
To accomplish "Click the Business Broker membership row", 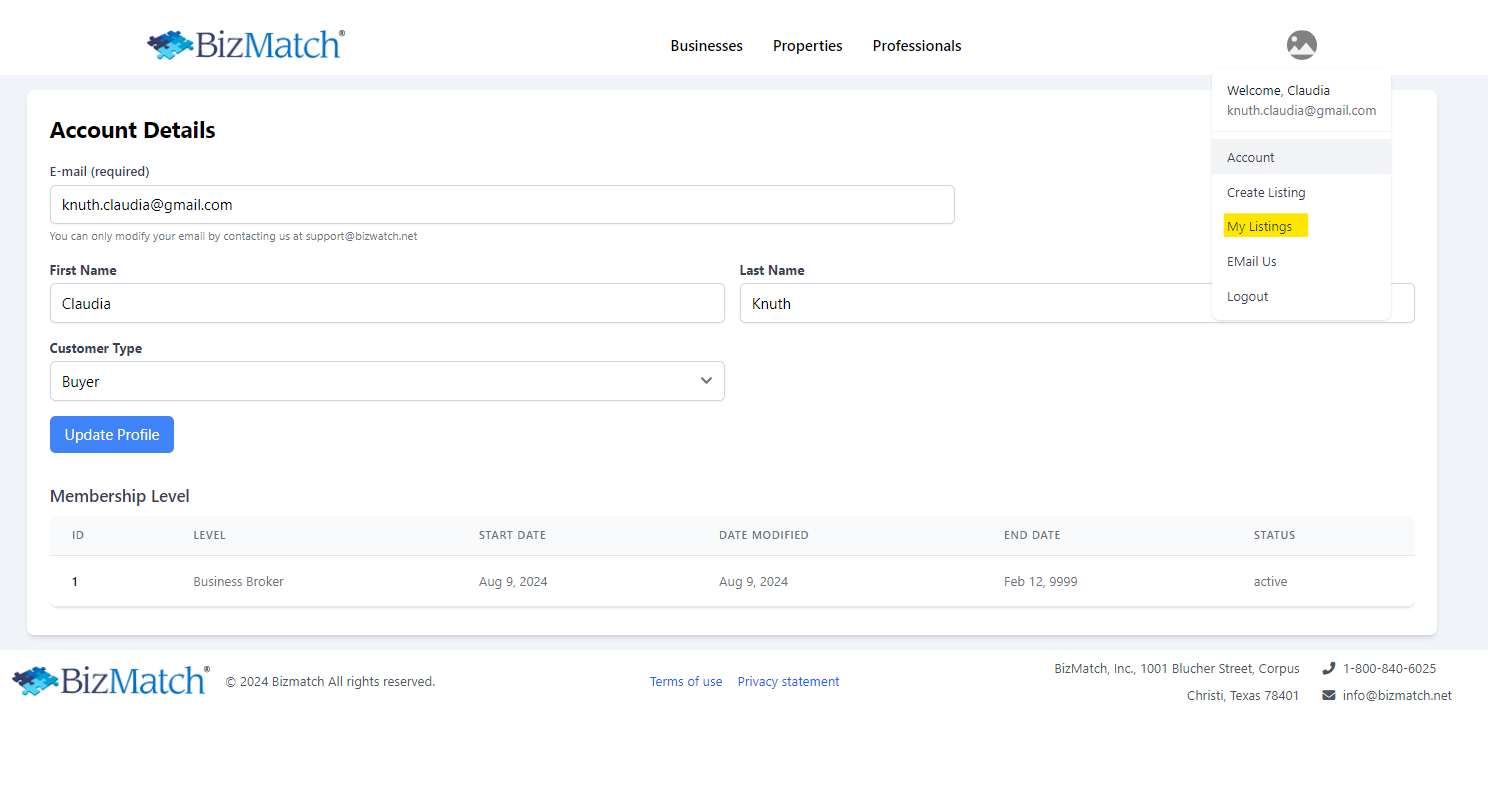I will coord(238,581).
